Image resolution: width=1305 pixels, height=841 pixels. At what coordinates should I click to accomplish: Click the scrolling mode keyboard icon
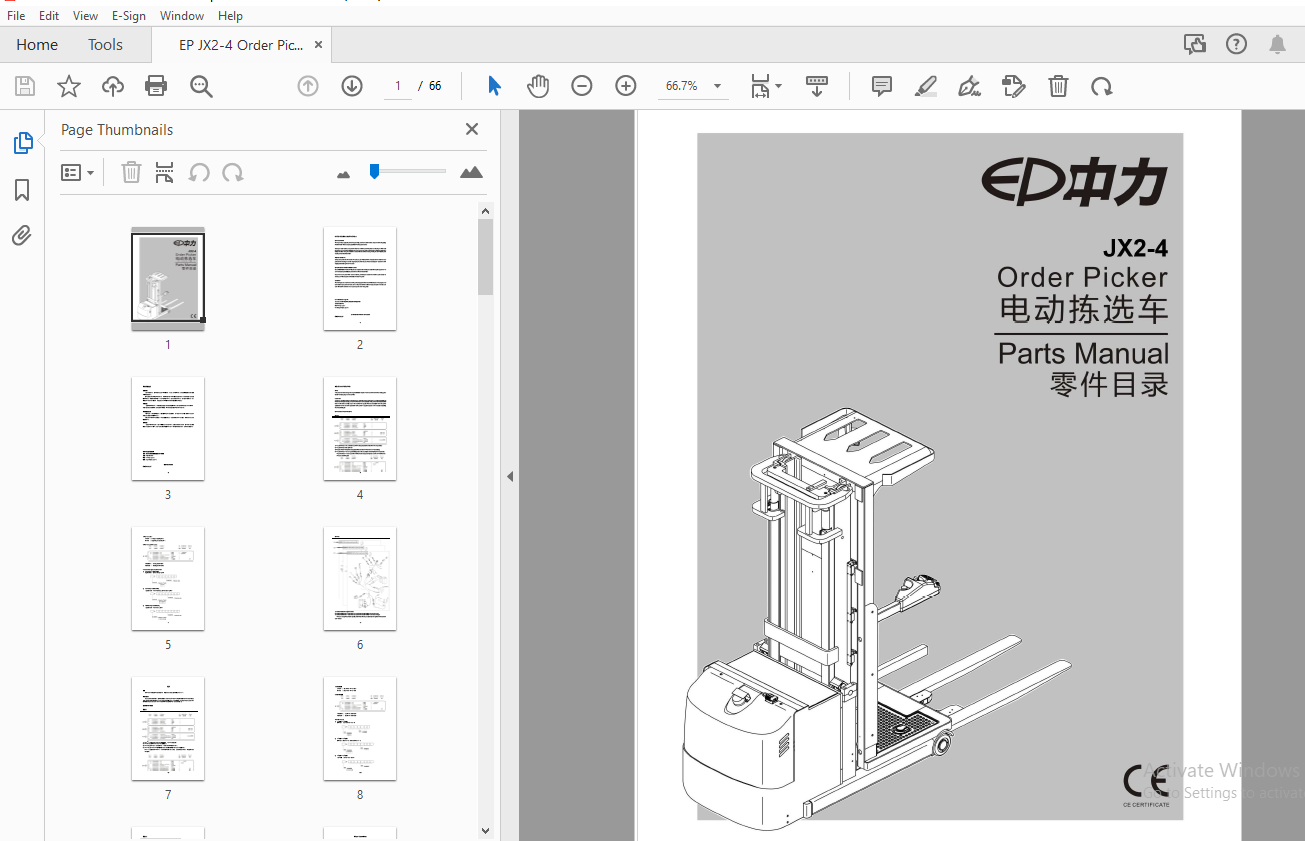(817, 86)
